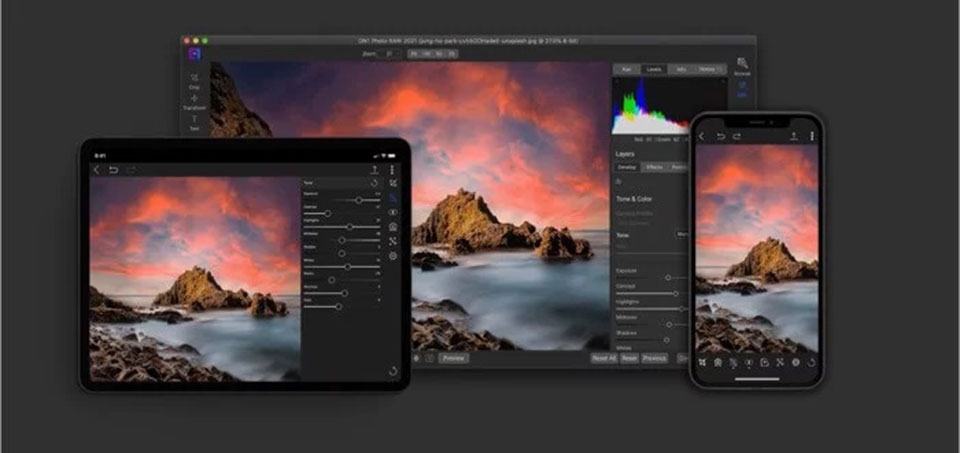Tap the gear icon in phone bottom bar
Viewport: 960px width, 453px height.
click(796, 362)
